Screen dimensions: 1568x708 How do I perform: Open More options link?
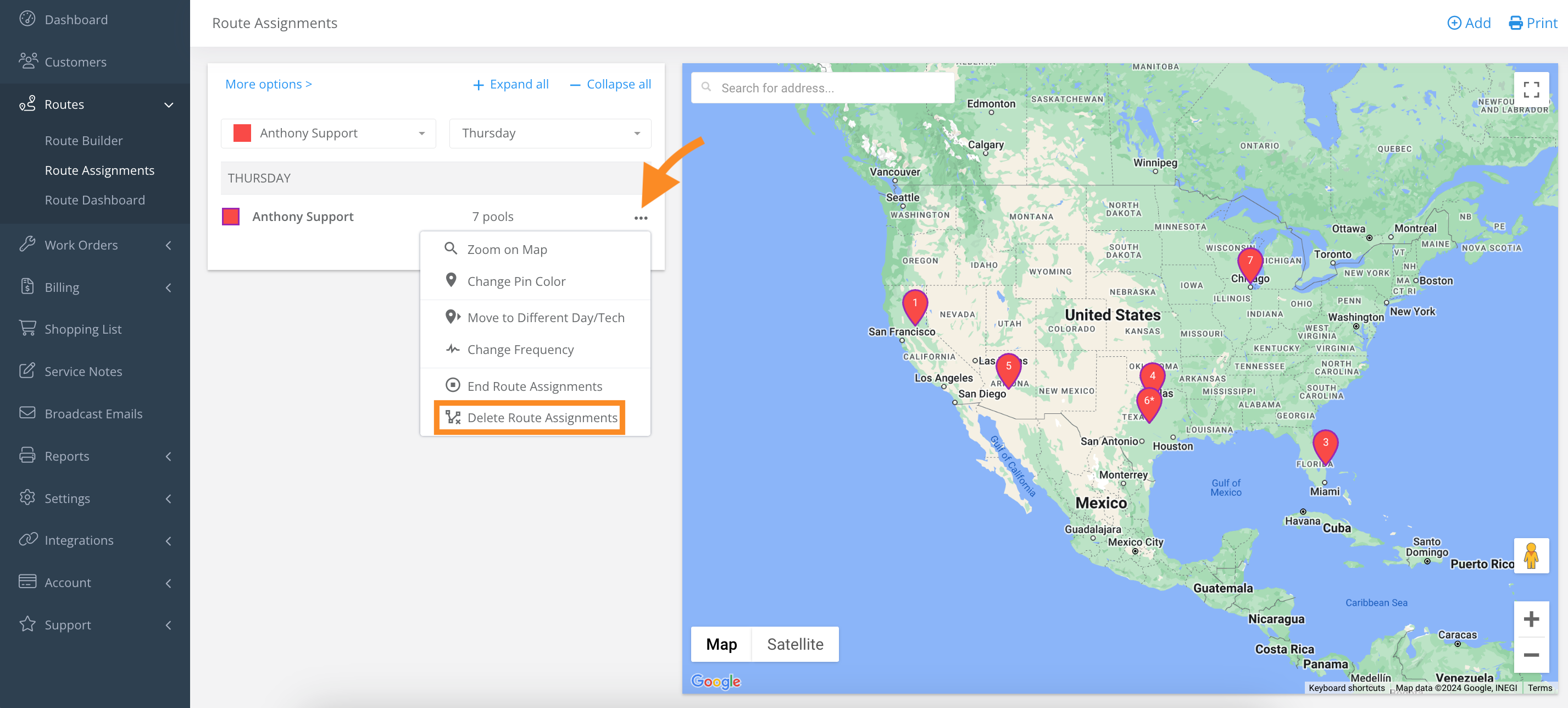point(268,84)
